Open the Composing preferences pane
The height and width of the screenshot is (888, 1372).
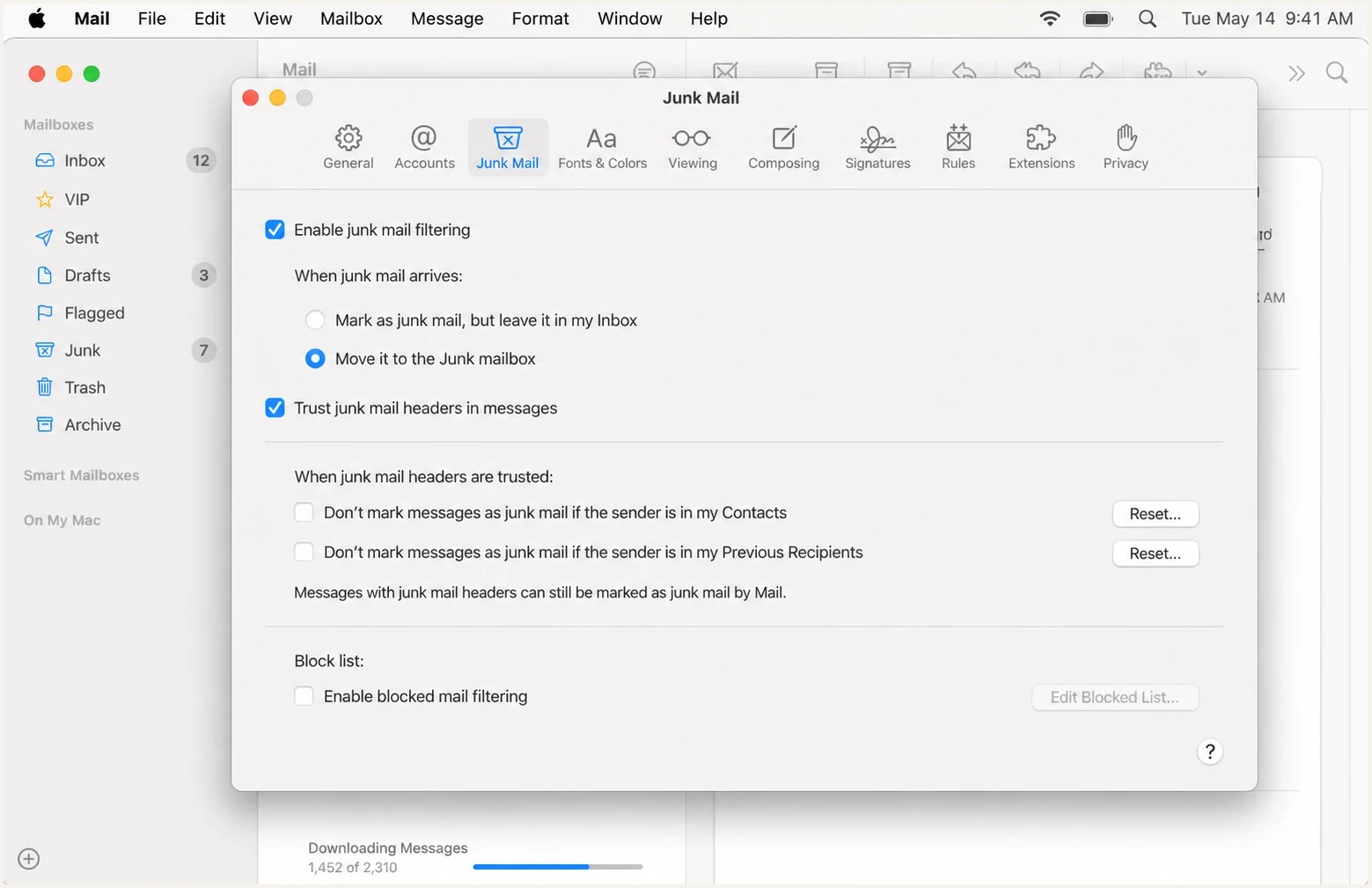coord(783,147)
